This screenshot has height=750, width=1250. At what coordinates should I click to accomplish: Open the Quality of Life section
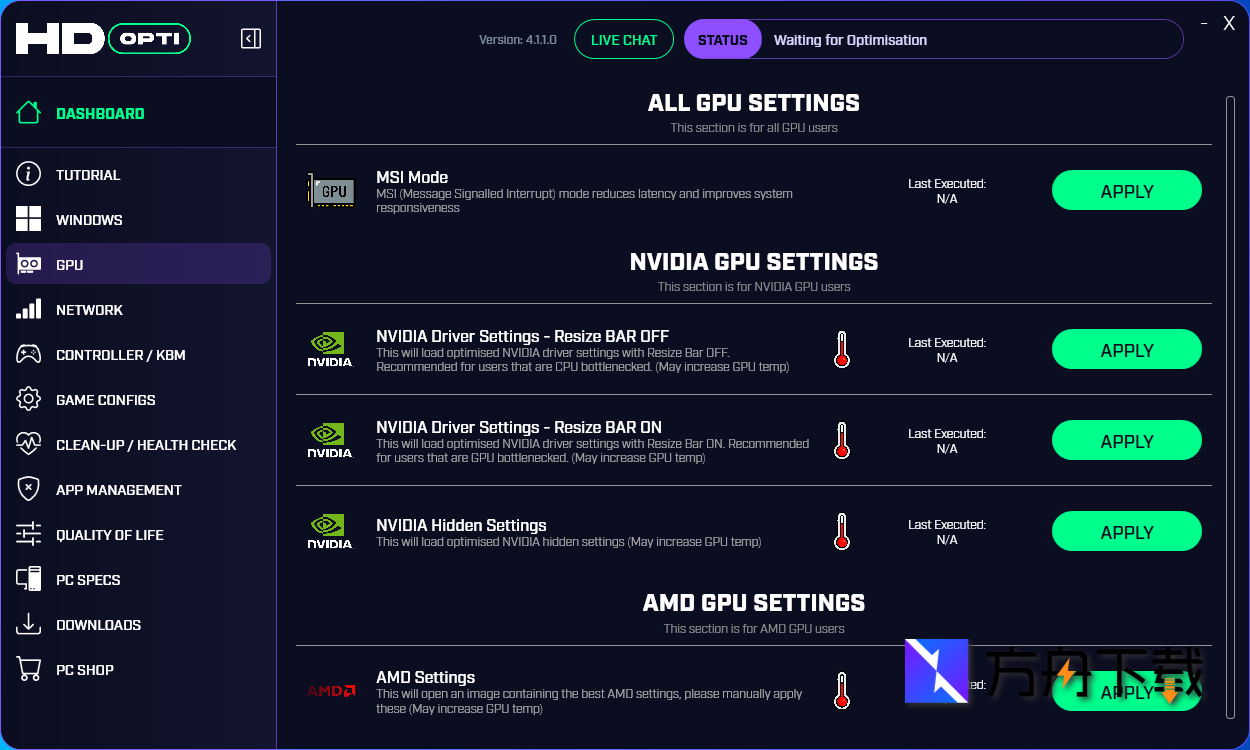pyautogui.click(x=109, y=535)
